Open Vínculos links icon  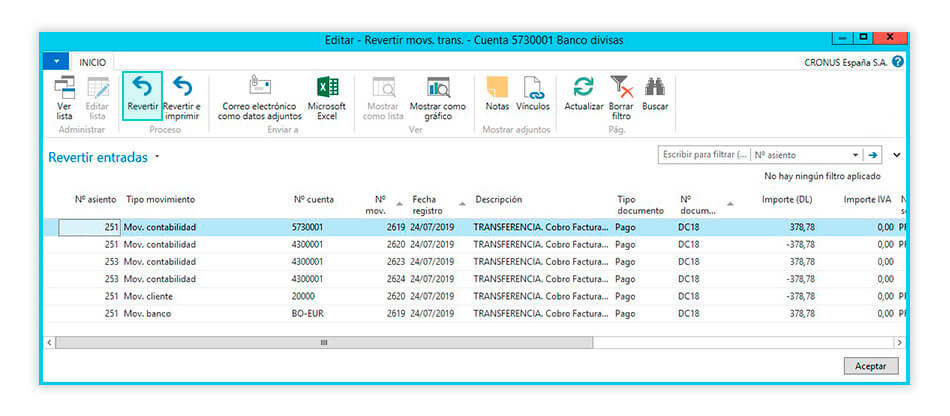click(x=533, y=87)
